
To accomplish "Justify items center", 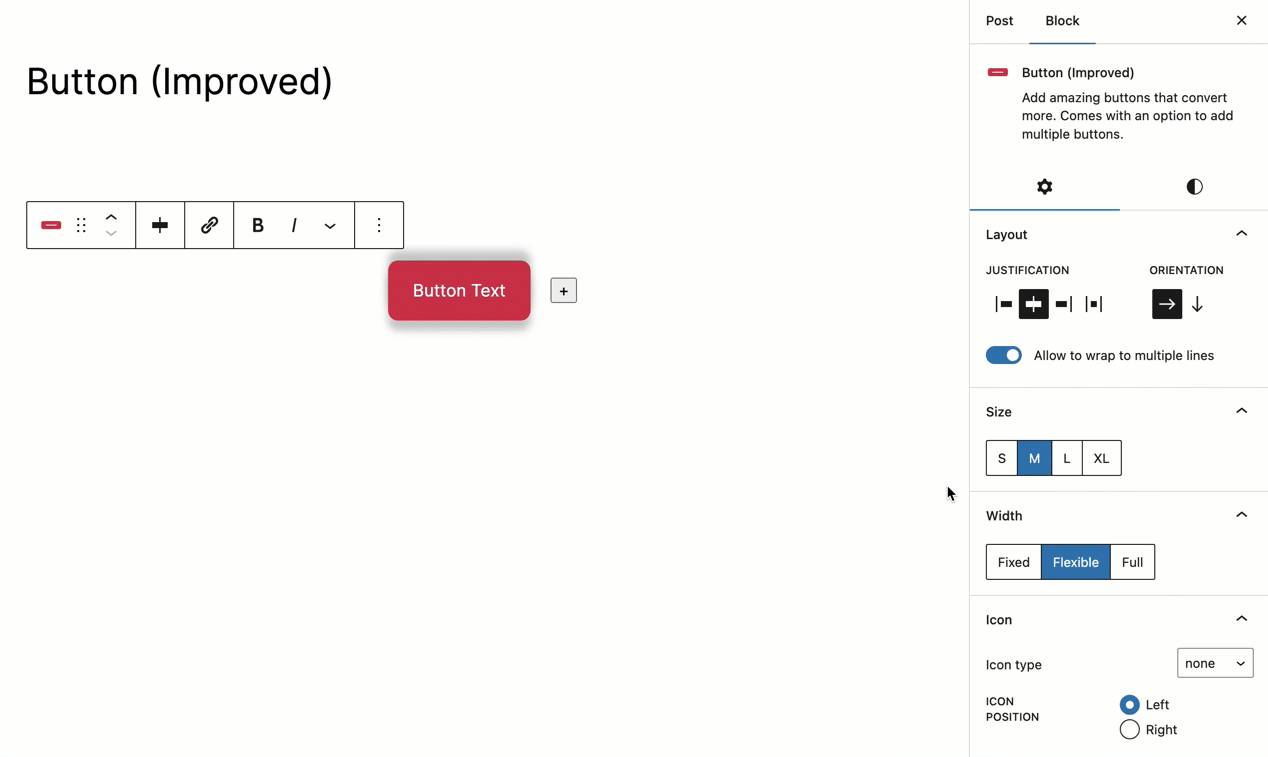I will click(x=1033, y=304).
